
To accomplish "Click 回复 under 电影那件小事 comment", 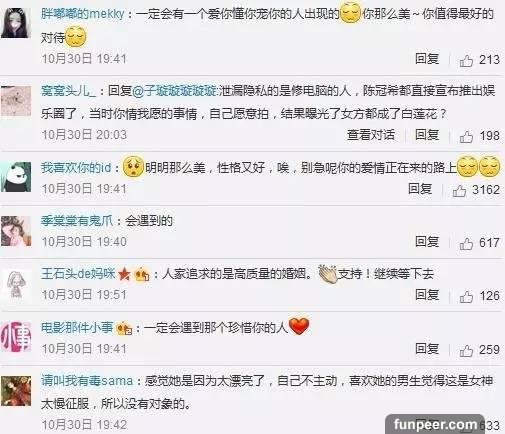I will click(427, 349).
